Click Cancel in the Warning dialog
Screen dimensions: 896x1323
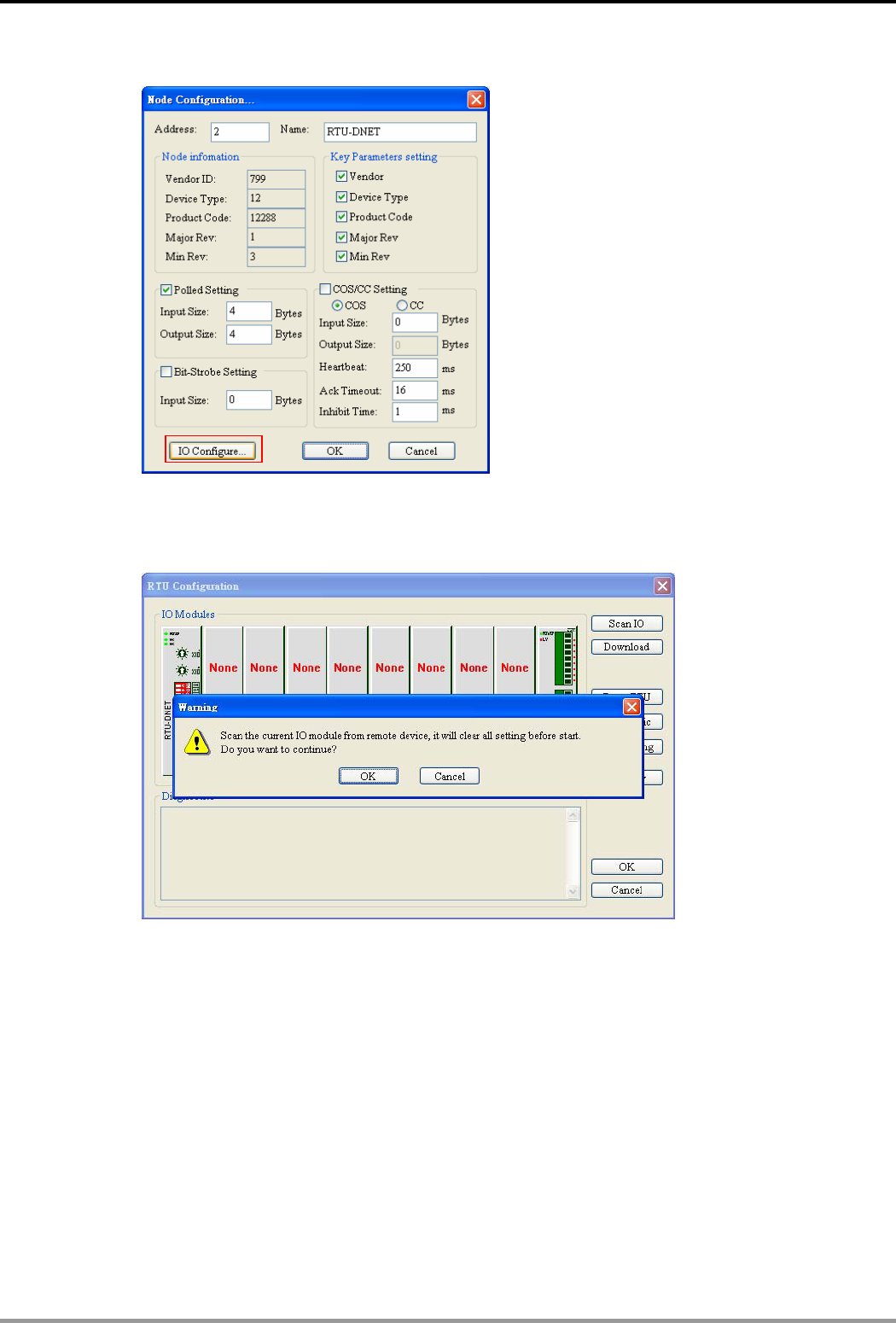tap(449, 776)
